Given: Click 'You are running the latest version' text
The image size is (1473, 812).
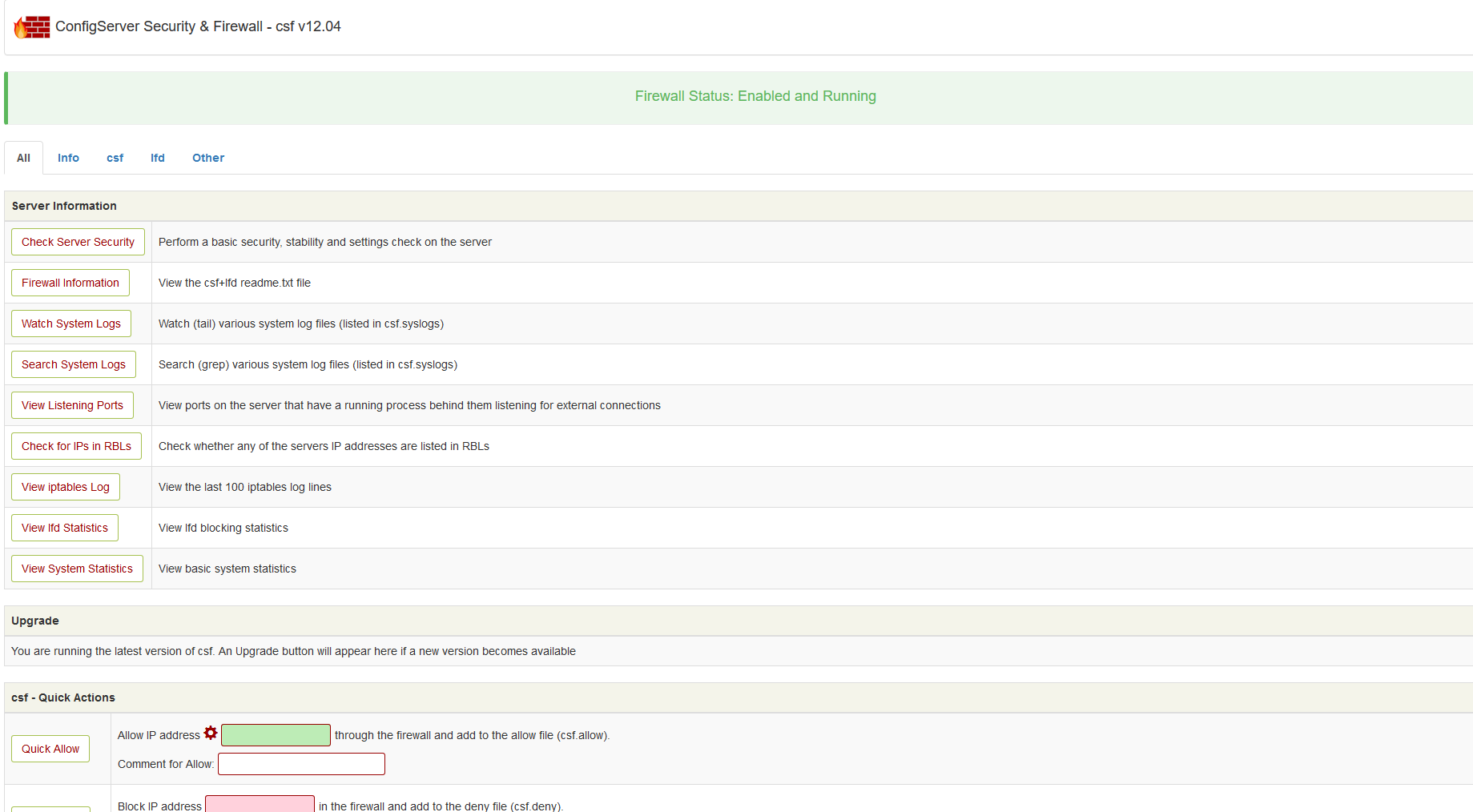Looking at the screenshot, I should [x=293, y=651].
